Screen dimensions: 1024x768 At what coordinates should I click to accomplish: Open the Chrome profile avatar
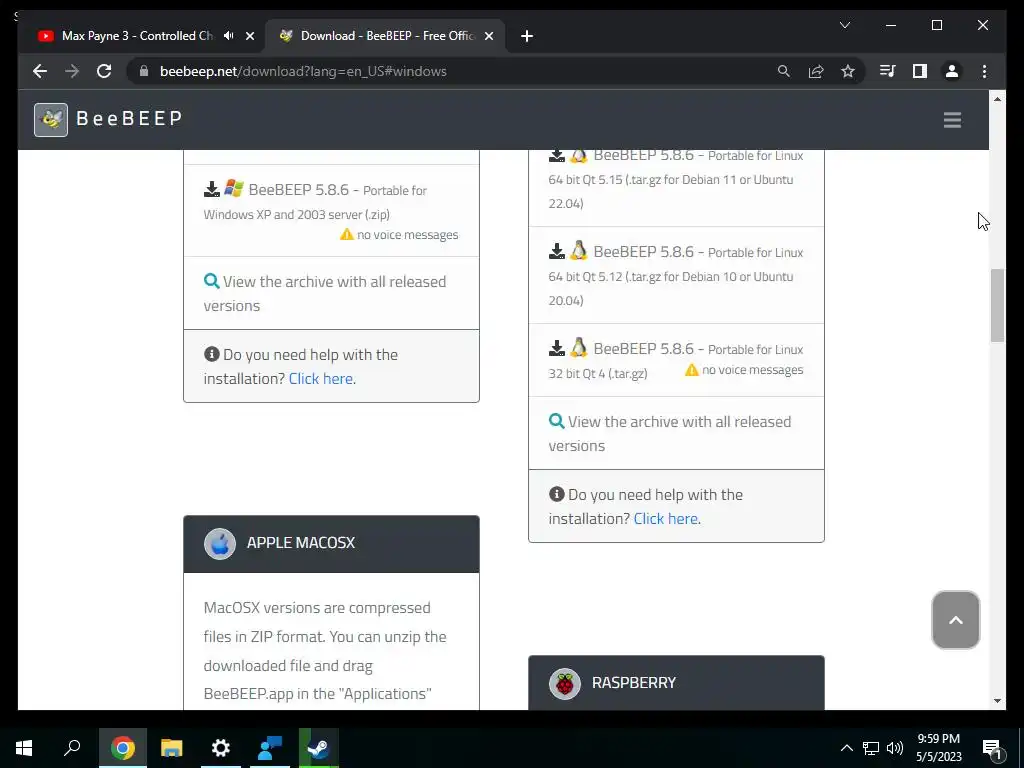coord(952,71)
